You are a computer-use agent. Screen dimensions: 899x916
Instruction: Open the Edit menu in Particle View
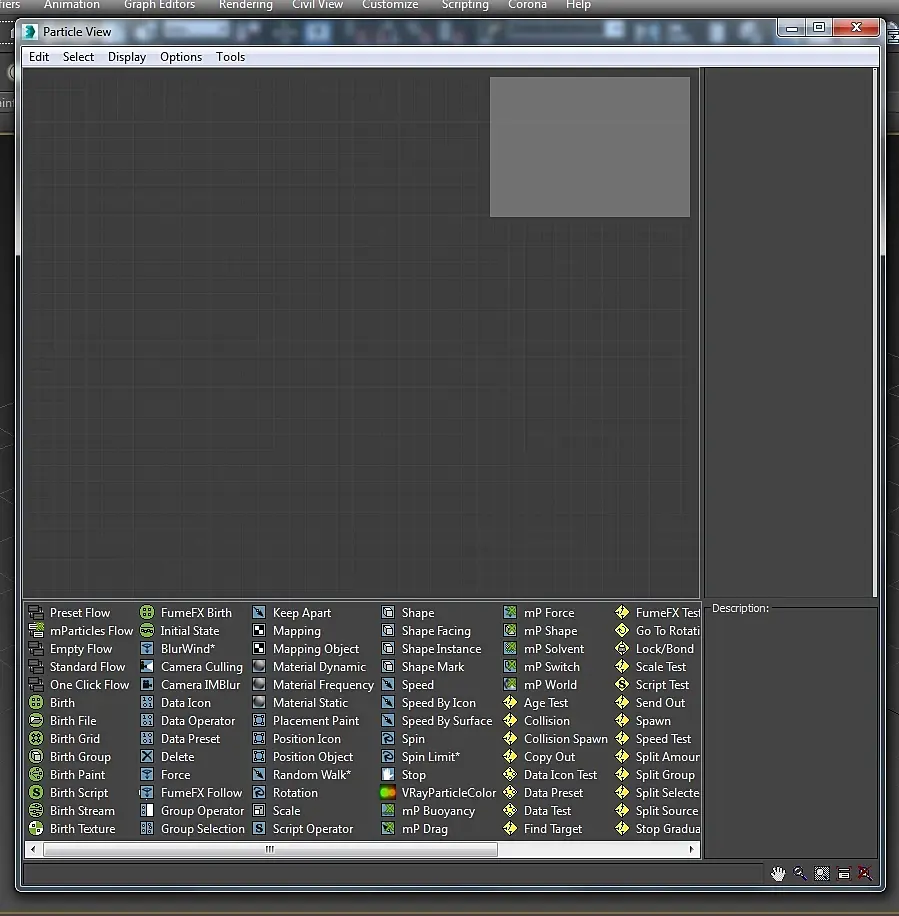39,57
